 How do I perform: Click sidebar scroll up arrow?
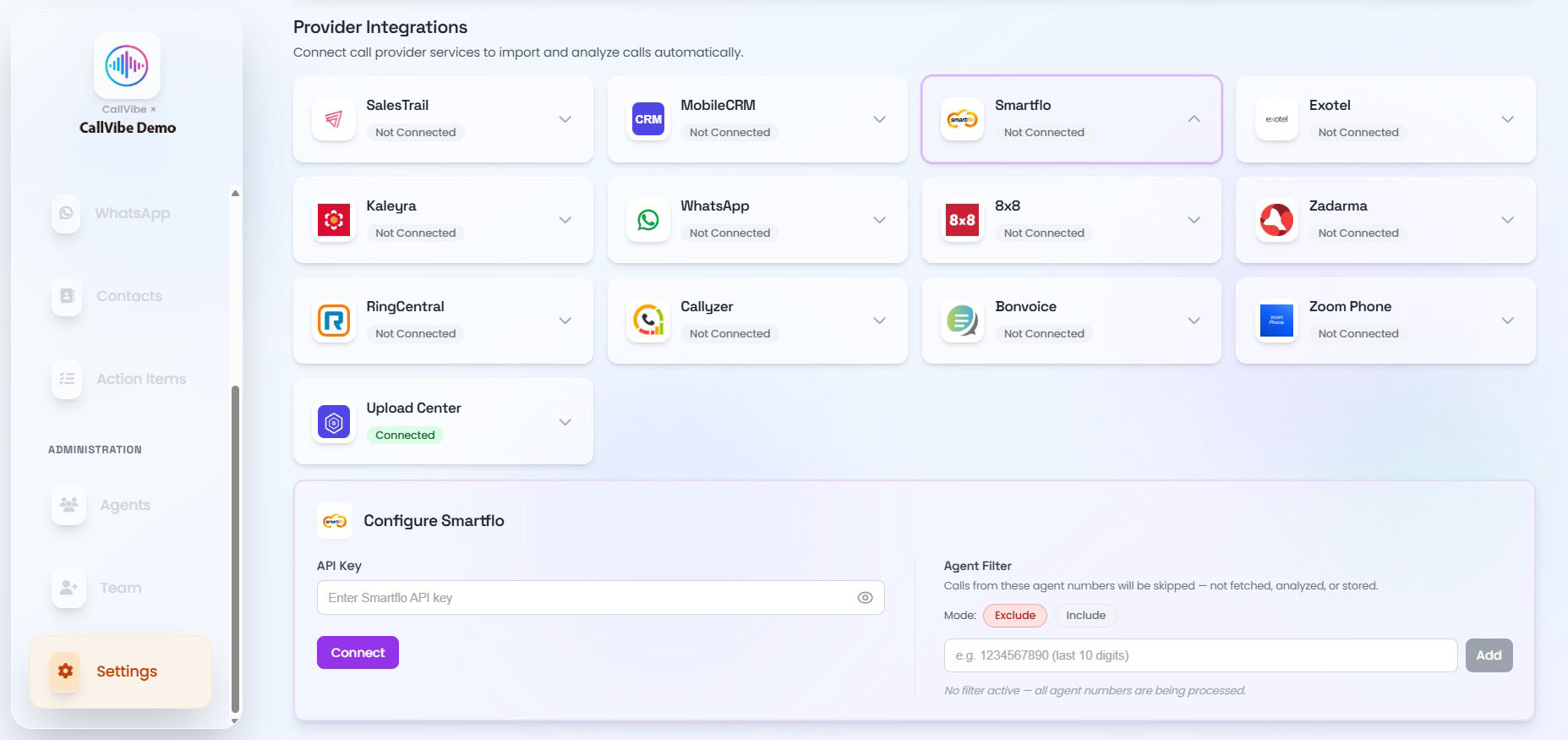(235, 194)
